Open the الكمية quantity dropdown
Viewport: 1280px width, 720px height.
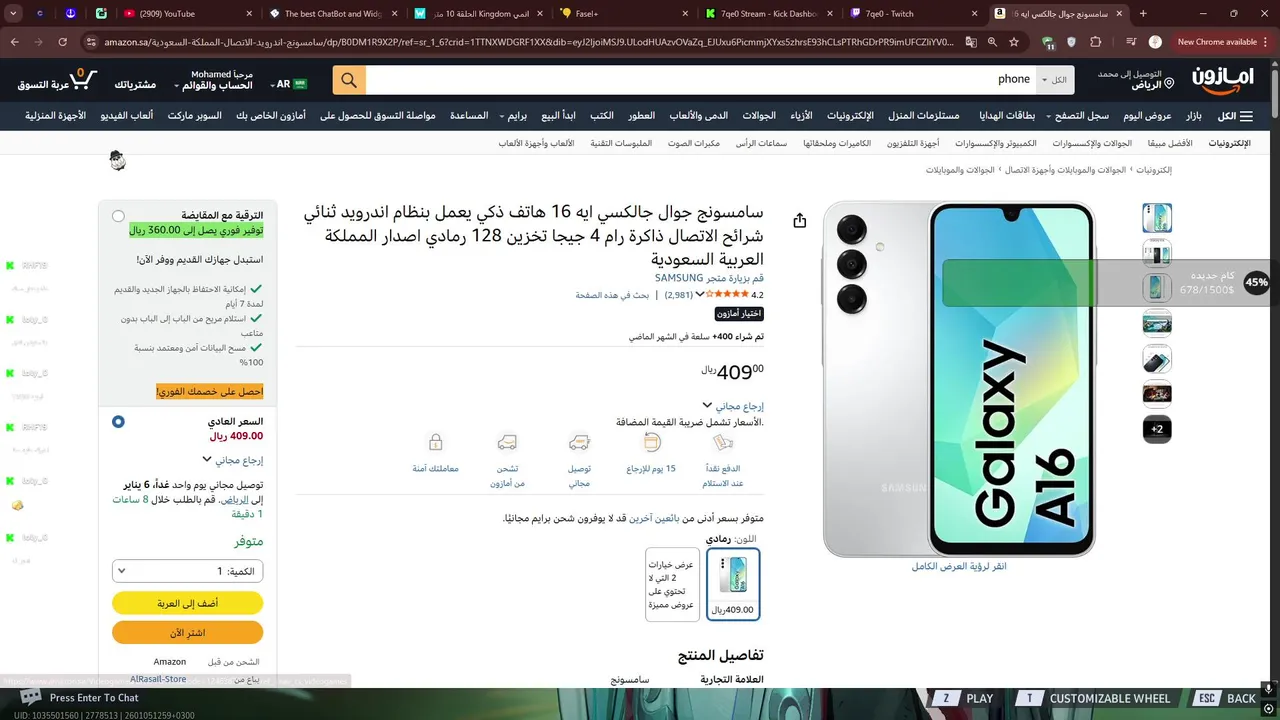coord(187,571)
